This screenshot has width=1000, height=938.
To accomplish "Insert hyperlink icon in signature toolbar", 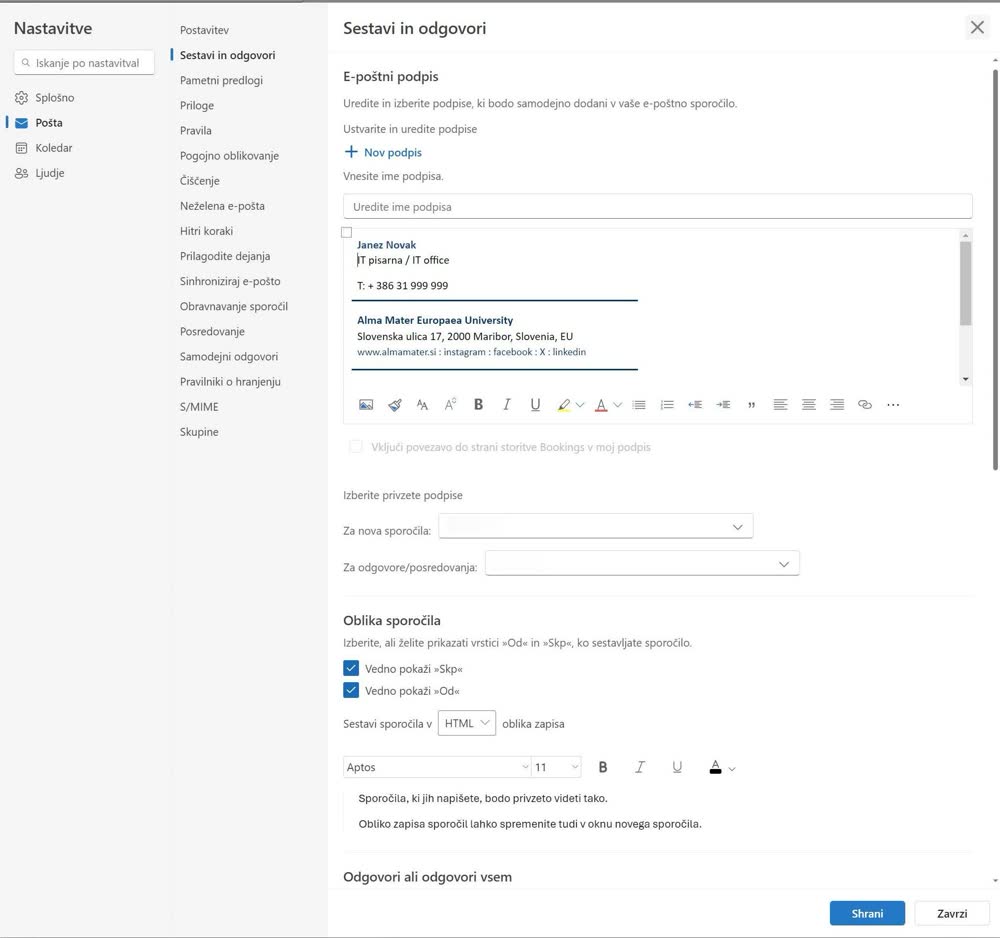I will pyautogui.click(x=865, y=405).
